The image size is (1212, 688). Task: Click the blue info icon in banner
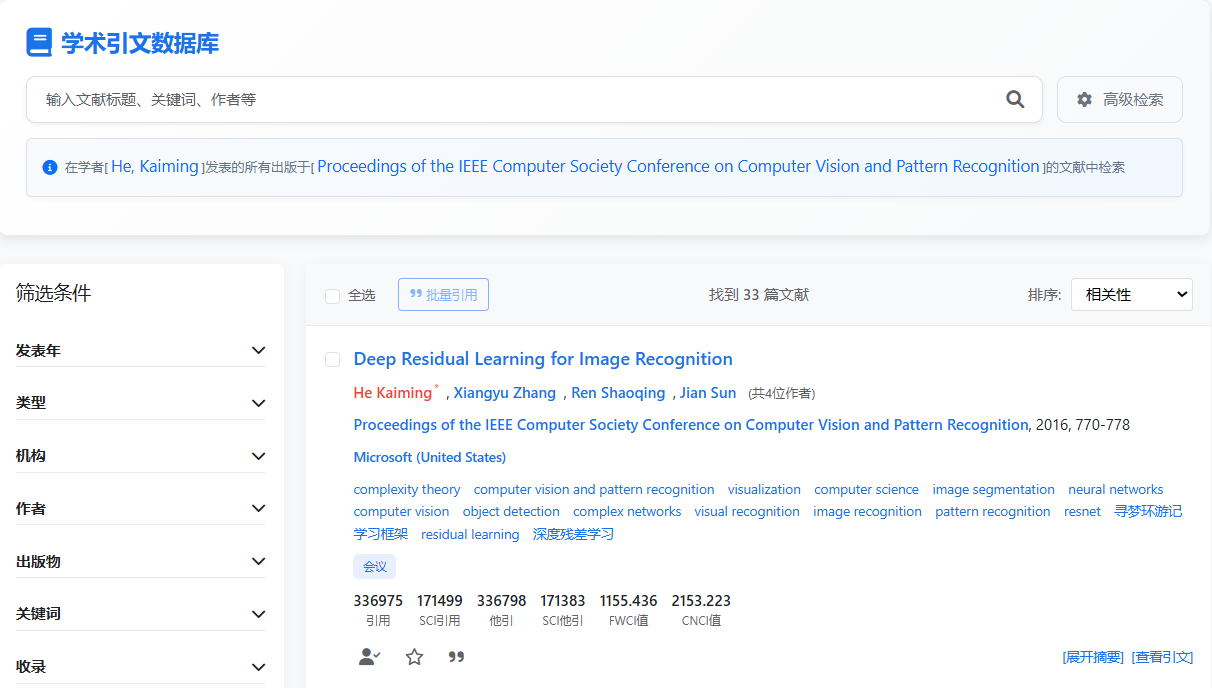(x=50, y=167)
